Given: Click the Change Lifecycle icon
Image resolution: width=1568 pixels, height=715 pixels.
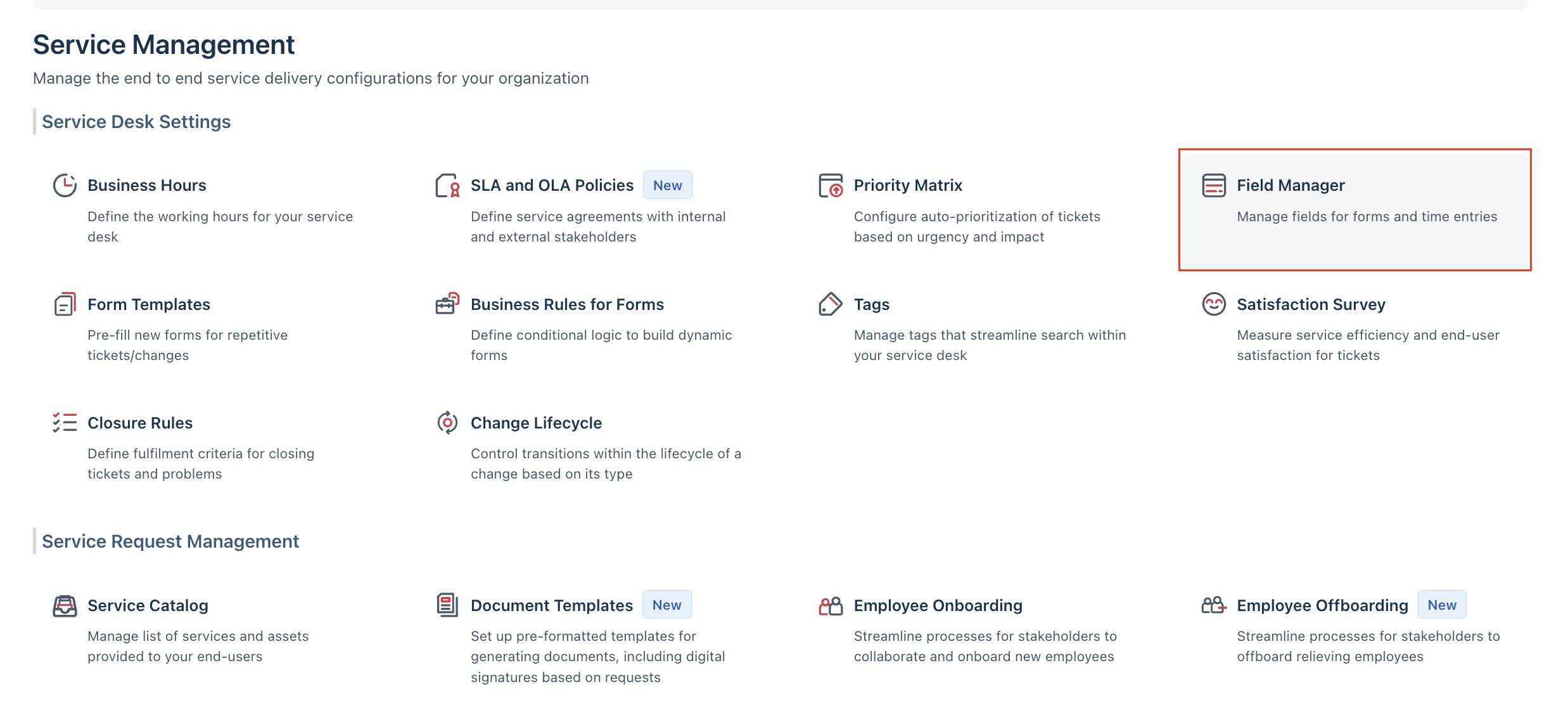Looking at the screenshot, I should 448,423.
